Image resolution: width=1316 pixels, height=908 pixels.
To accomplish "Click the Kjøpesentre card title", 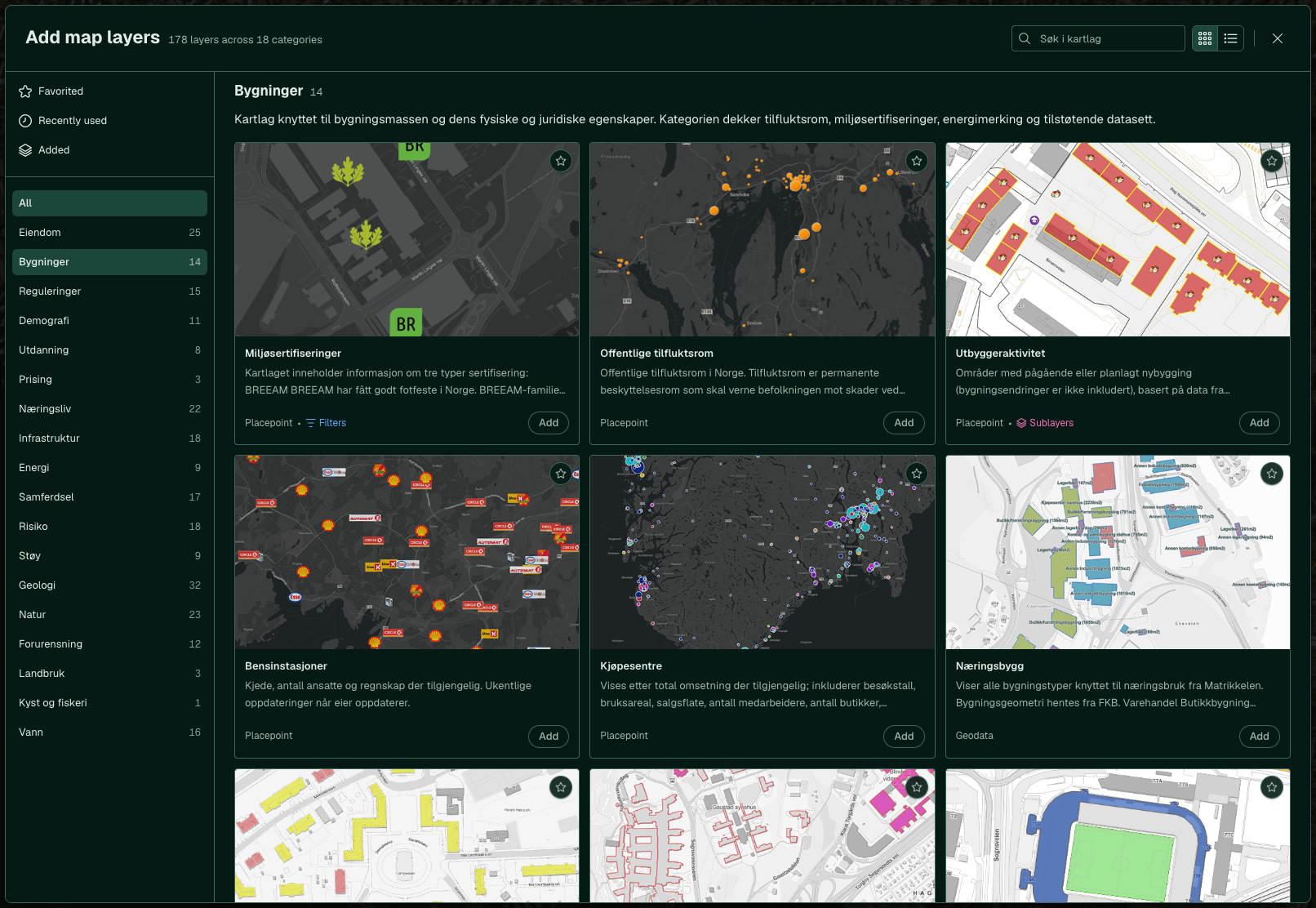I will click(x=631, y=666).
